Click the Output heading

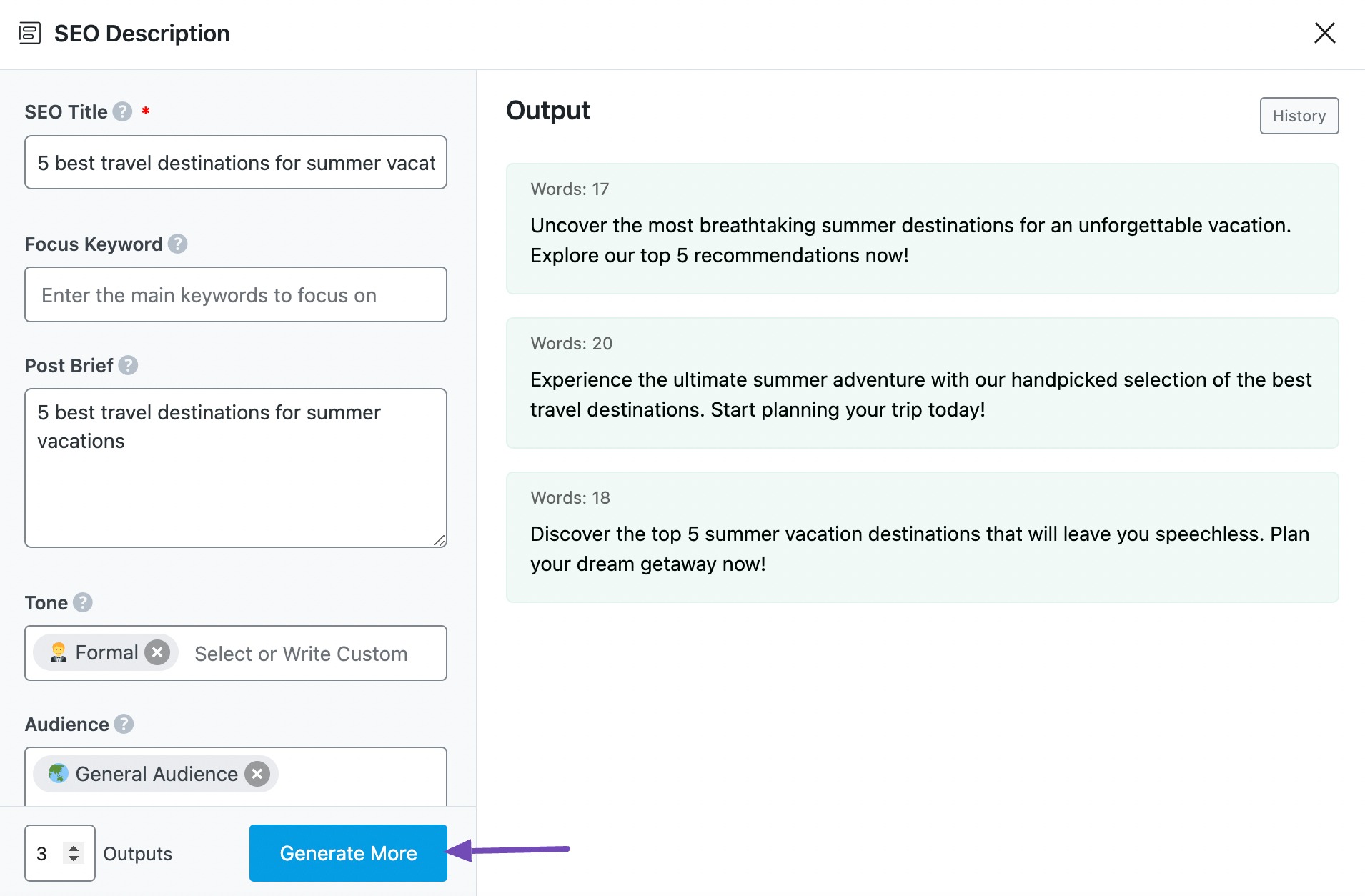coord(548,111)
